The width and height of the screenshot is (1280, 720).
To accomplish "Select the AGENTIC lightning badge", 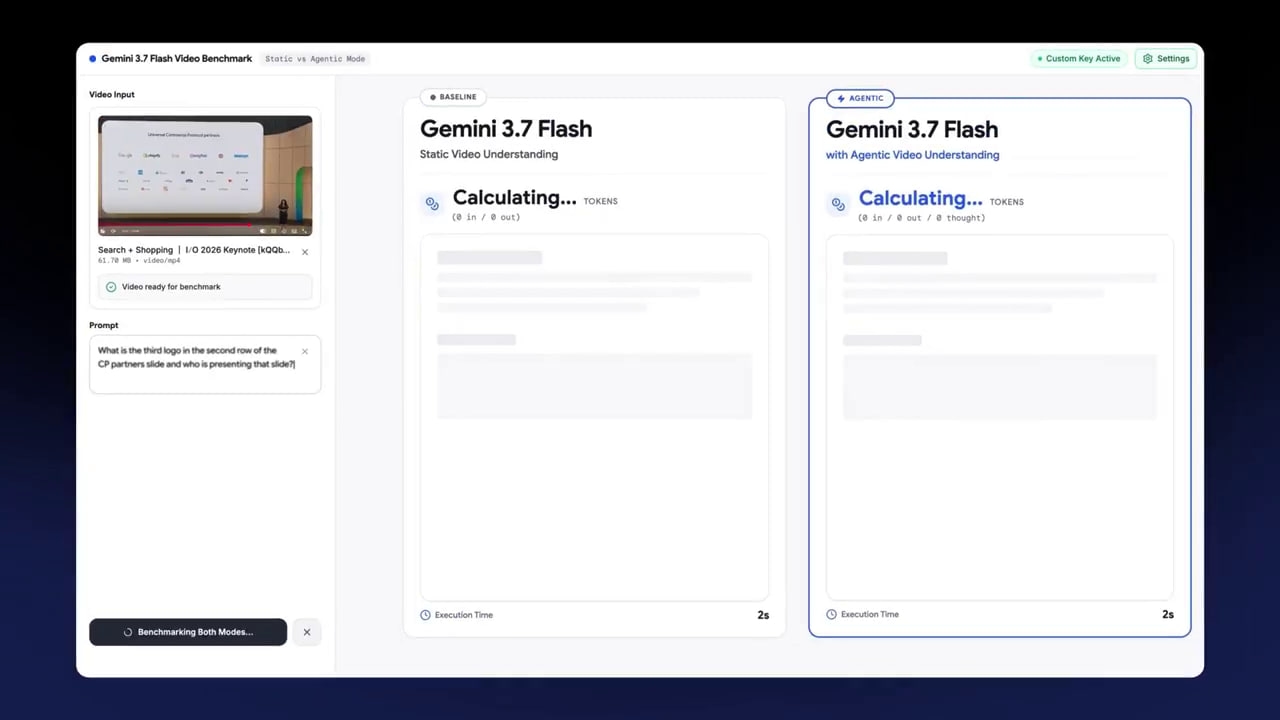I will (860, 98).
